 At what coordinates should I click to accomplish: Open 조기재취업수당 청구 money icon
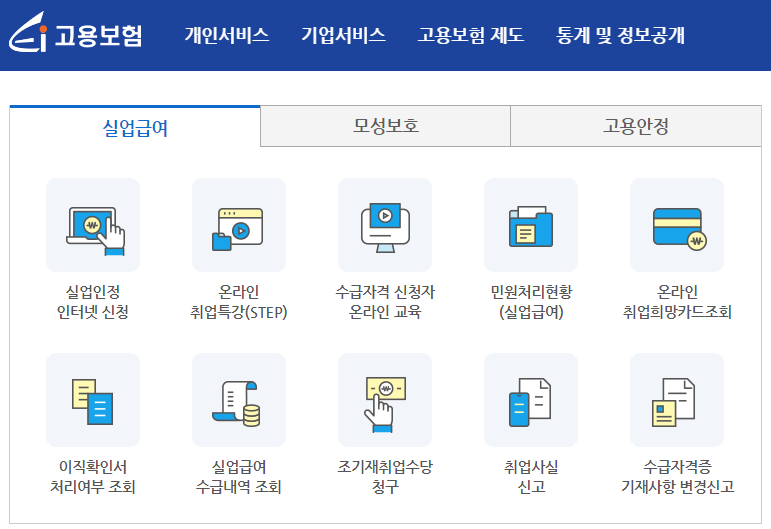(385, 400)
